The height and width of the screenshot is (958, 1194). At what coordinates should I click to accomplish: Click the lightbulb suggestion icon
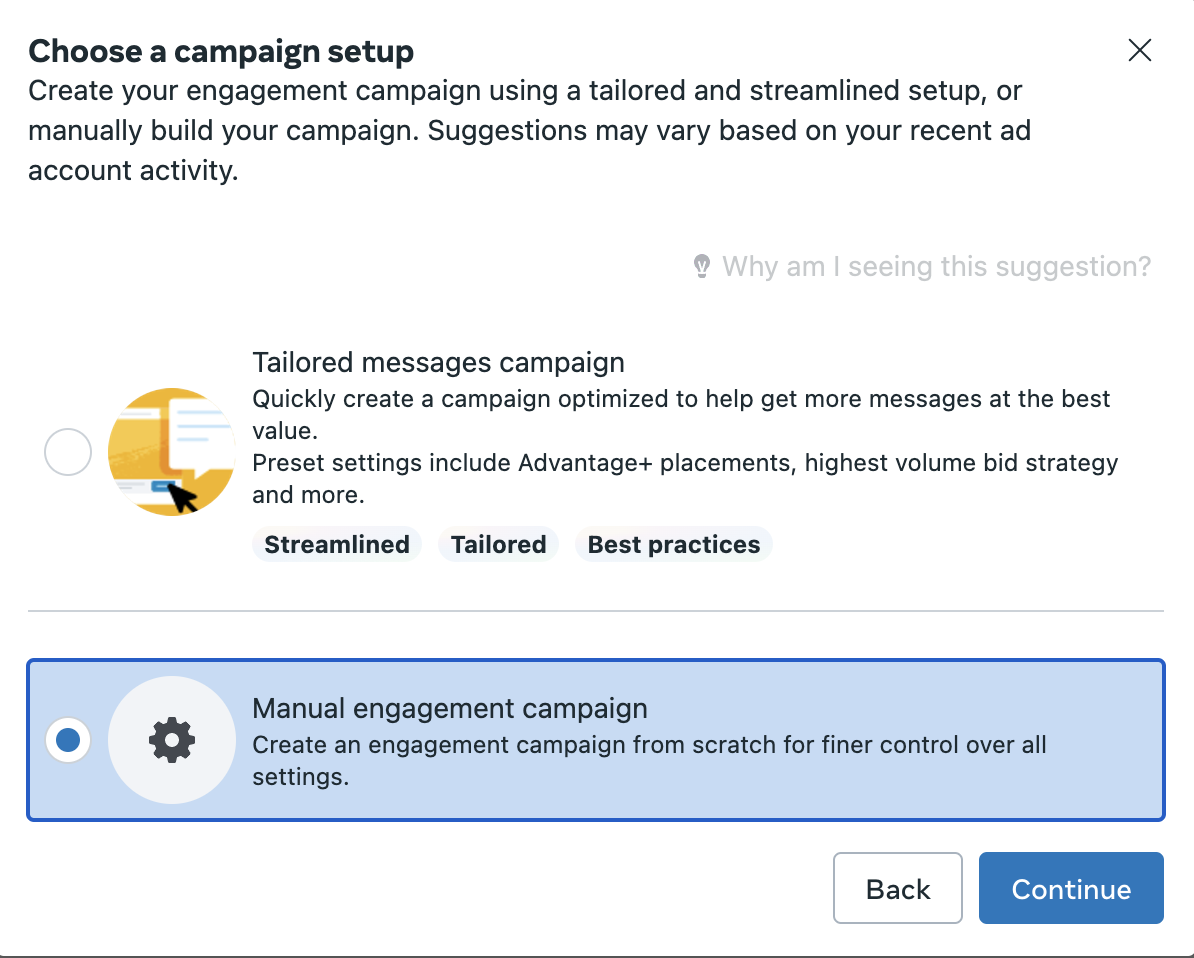tap(702, 266)
